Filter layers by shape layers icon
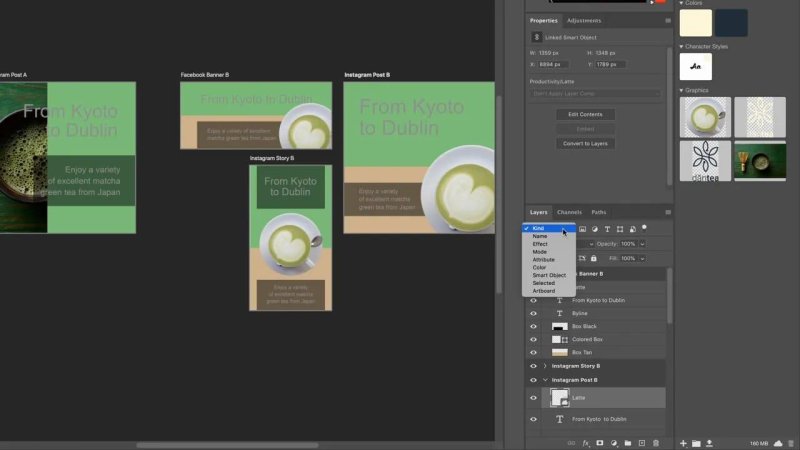Viewport: 800px width, 450px height. [x=620, y=229]
